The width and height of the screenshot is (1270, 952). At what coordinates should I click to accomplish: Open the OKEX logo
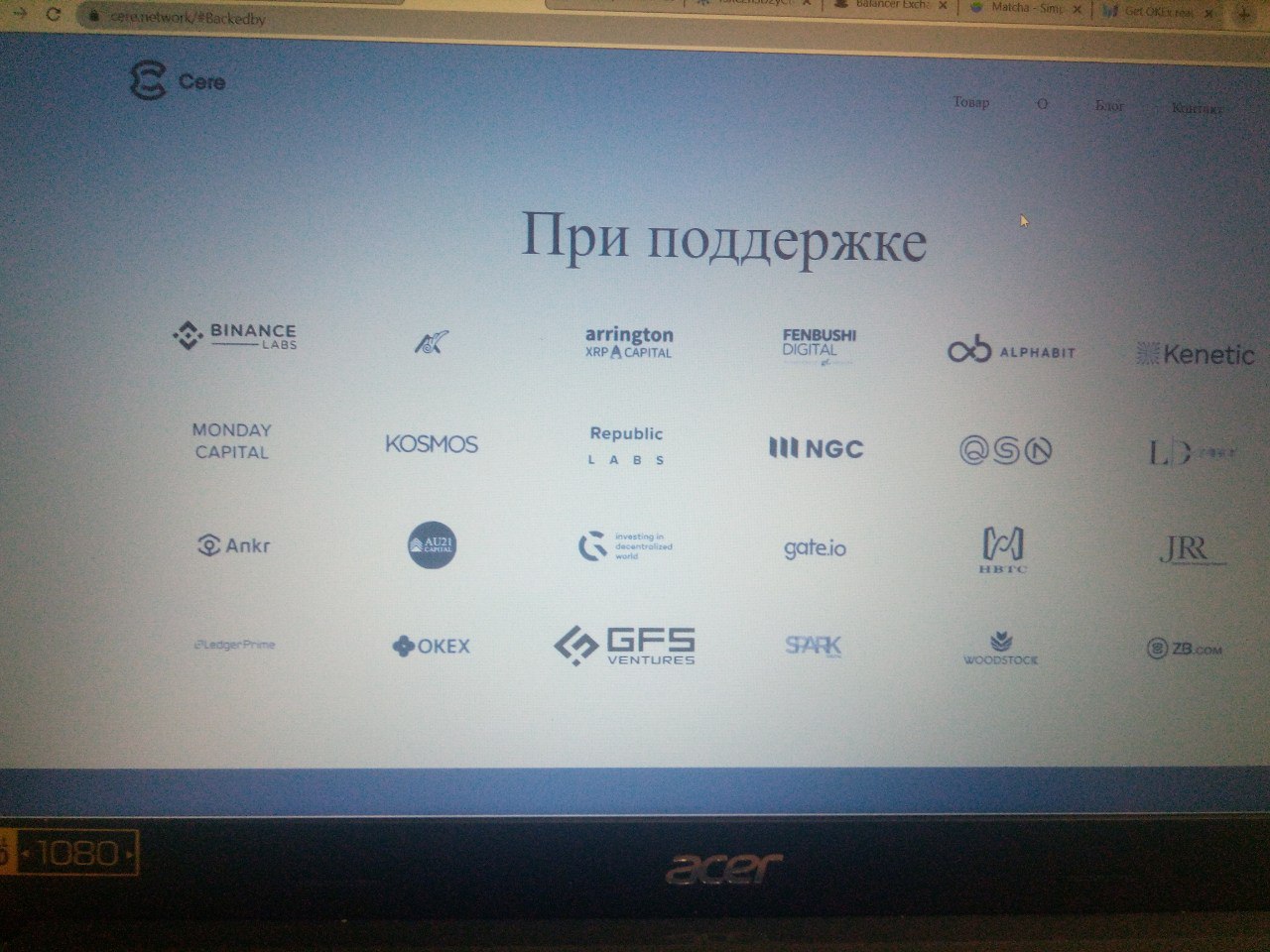(x=432, y=646)
